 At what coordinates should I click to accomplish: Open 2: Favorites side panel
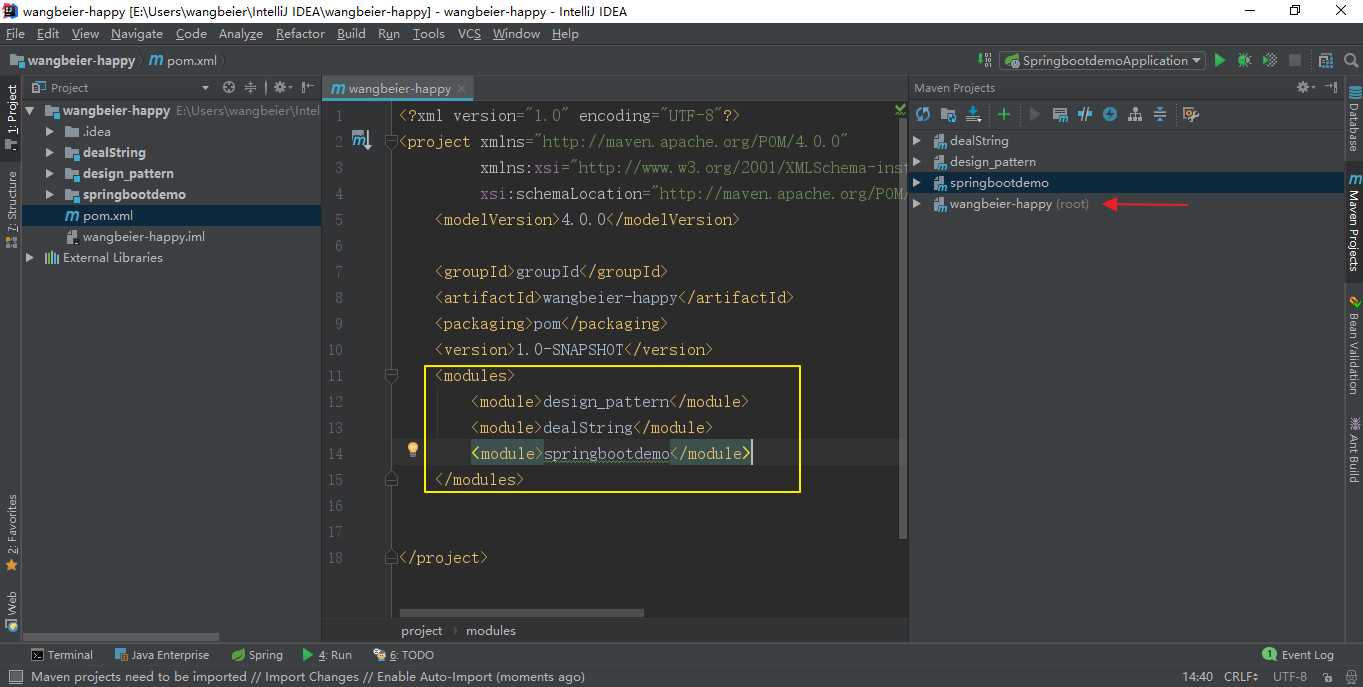(x=11, y=533)
